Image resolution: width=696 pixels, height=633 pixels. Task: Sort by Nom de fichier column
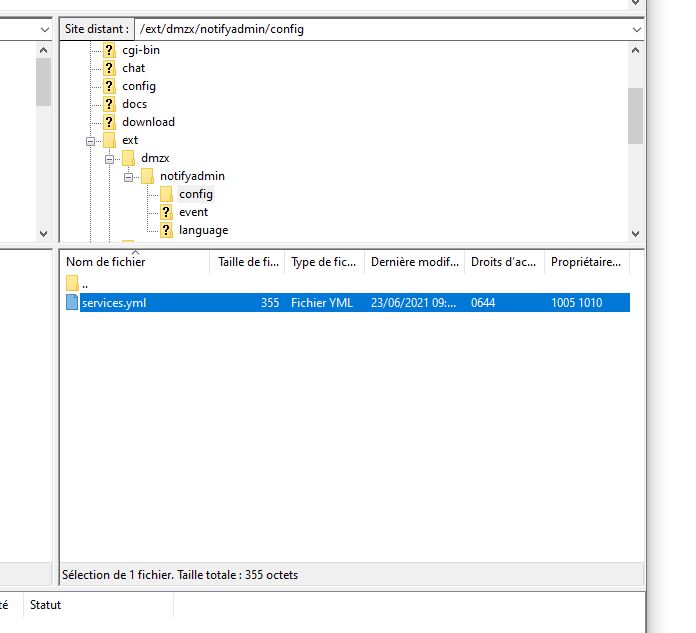tap(135, 262)
